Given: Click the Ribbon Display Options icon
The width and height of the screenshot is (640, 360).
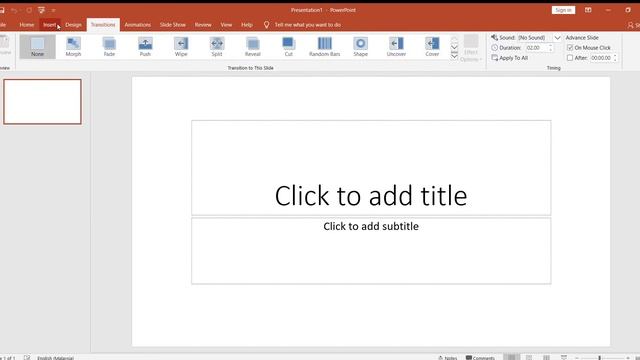Looking at the screenshot, I should pos(588,10).
